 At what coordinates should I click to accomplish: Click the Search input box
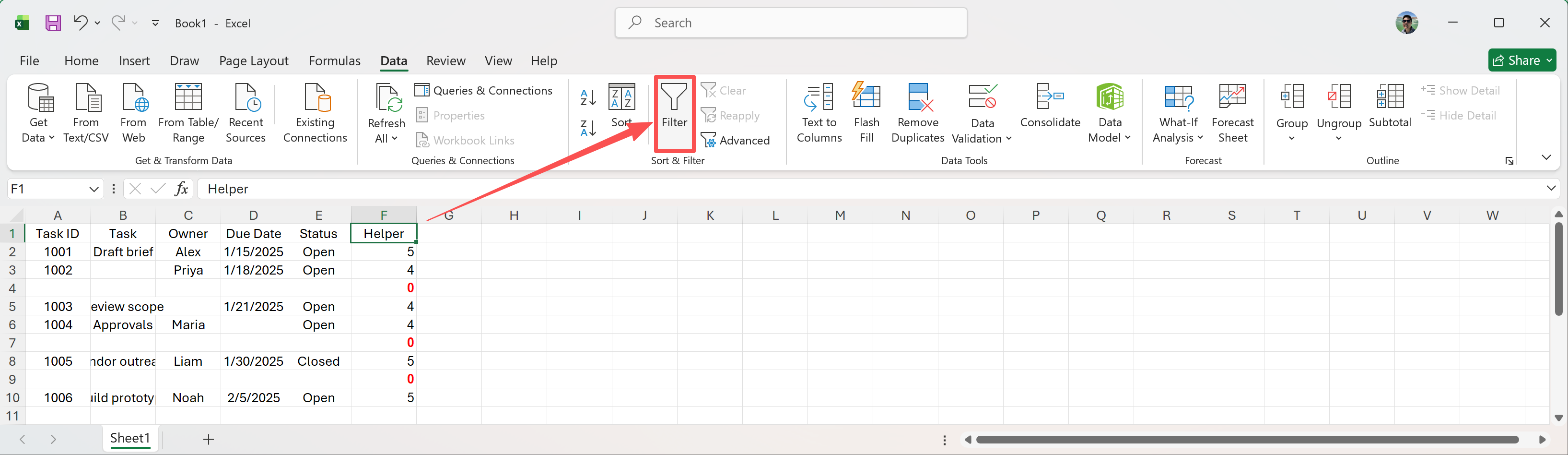[x=791, y=23]
